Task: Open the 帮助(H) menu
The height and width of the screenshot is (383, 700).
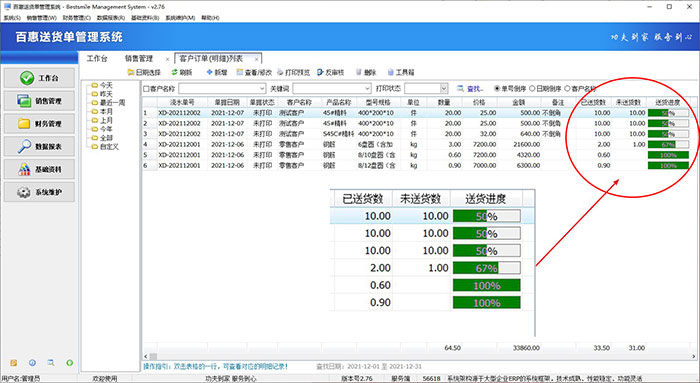Action: (x=210, y=18)
